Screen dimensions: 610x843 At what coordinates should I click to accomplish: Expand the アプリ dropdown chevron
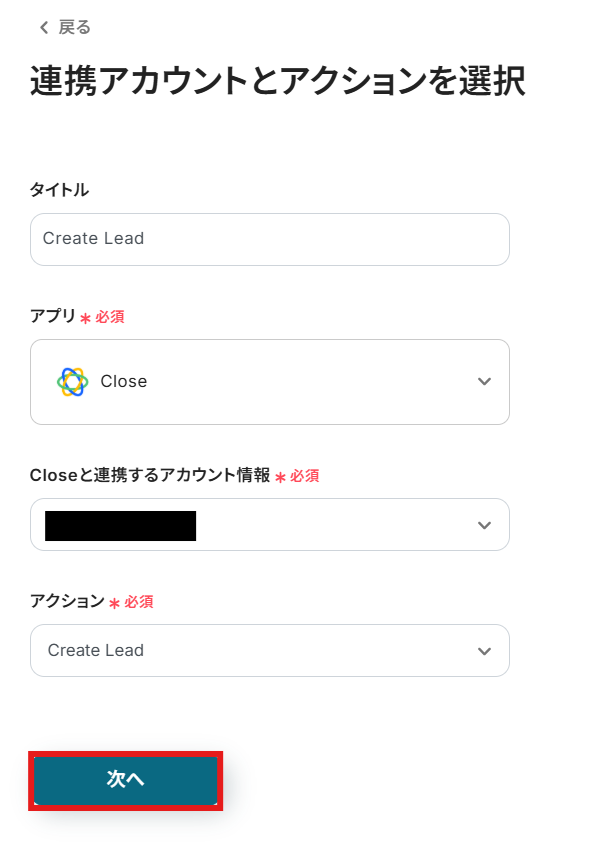point(484,381)
